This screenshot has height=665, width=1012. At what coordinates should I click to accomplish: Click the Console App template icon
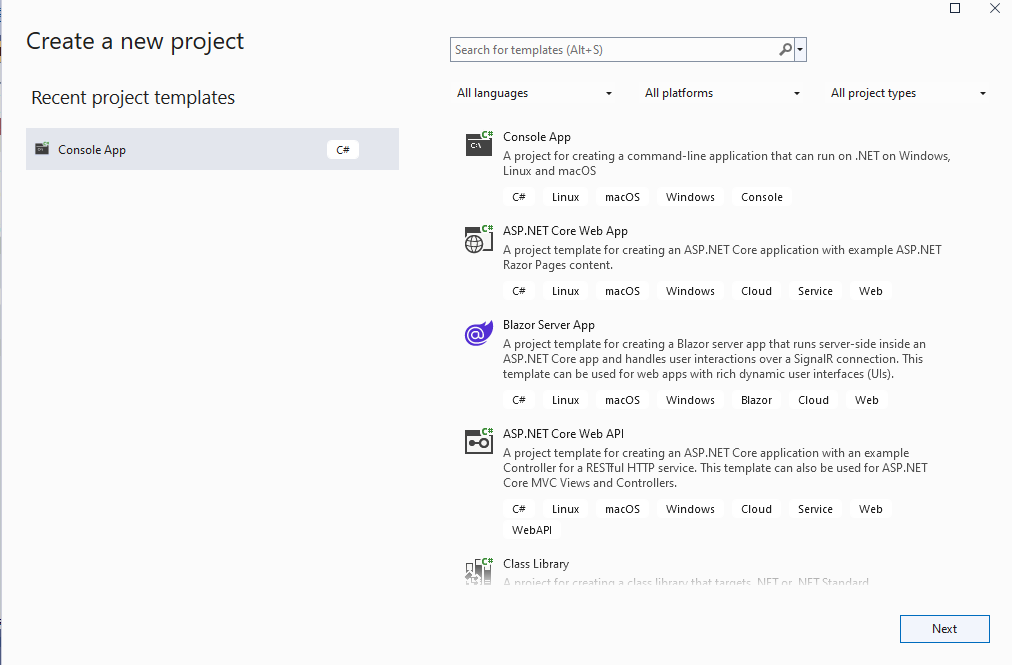coord(478,144)
